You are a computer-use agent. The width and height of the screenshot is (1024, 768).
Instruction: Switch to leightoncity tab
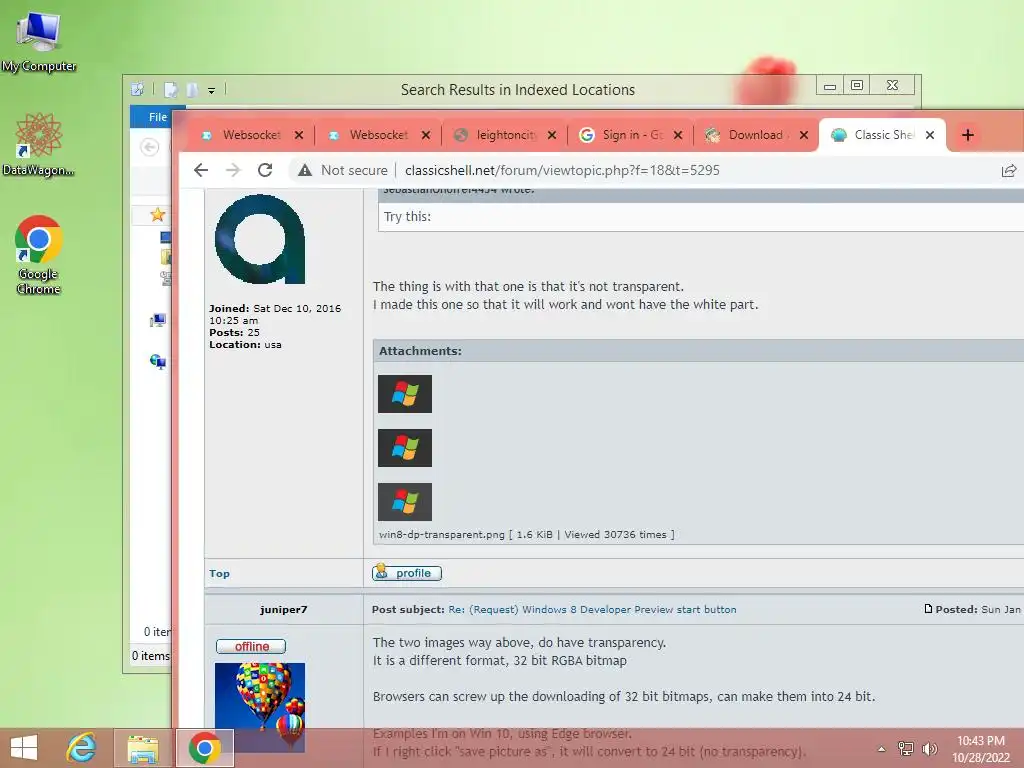coord(504,135)
